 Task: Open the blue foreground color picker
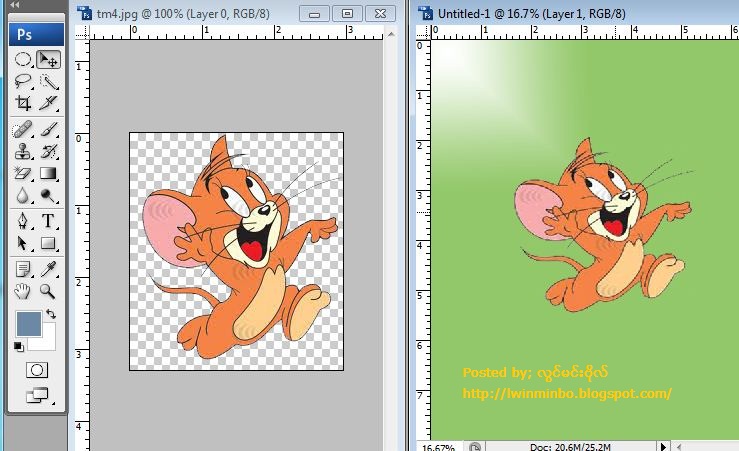29,324
